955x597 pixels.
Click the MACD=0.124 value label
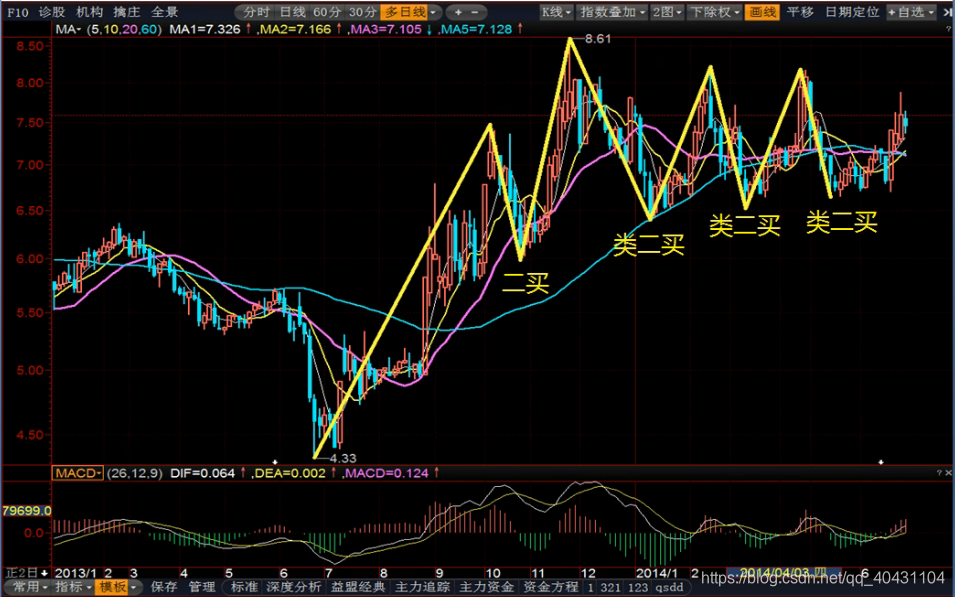click(x=388, y=473)
